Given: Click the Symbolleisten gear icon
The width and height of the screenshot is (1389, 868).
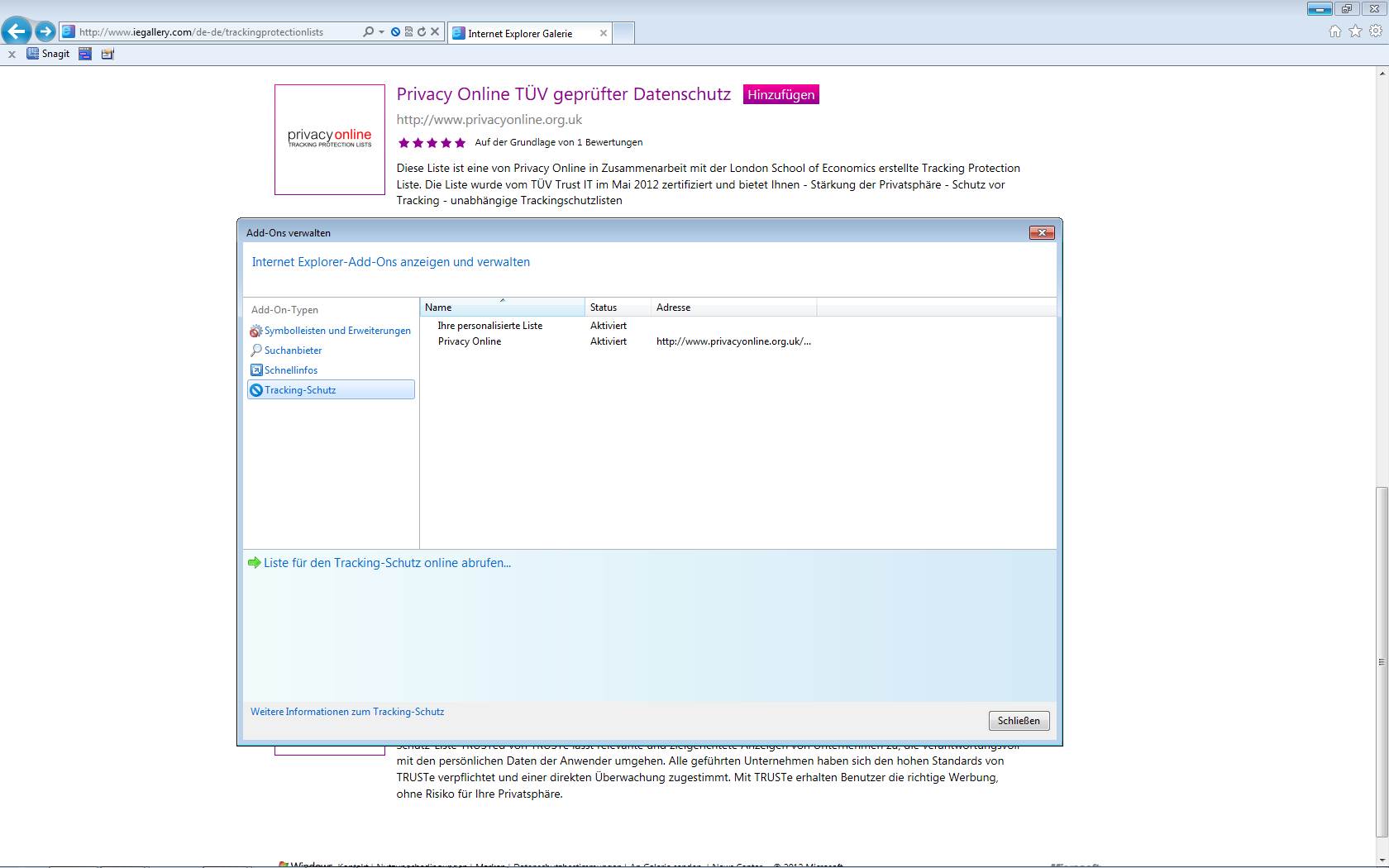Looking at the screenshot, I should pyautogui.click(x=256, y=331).
